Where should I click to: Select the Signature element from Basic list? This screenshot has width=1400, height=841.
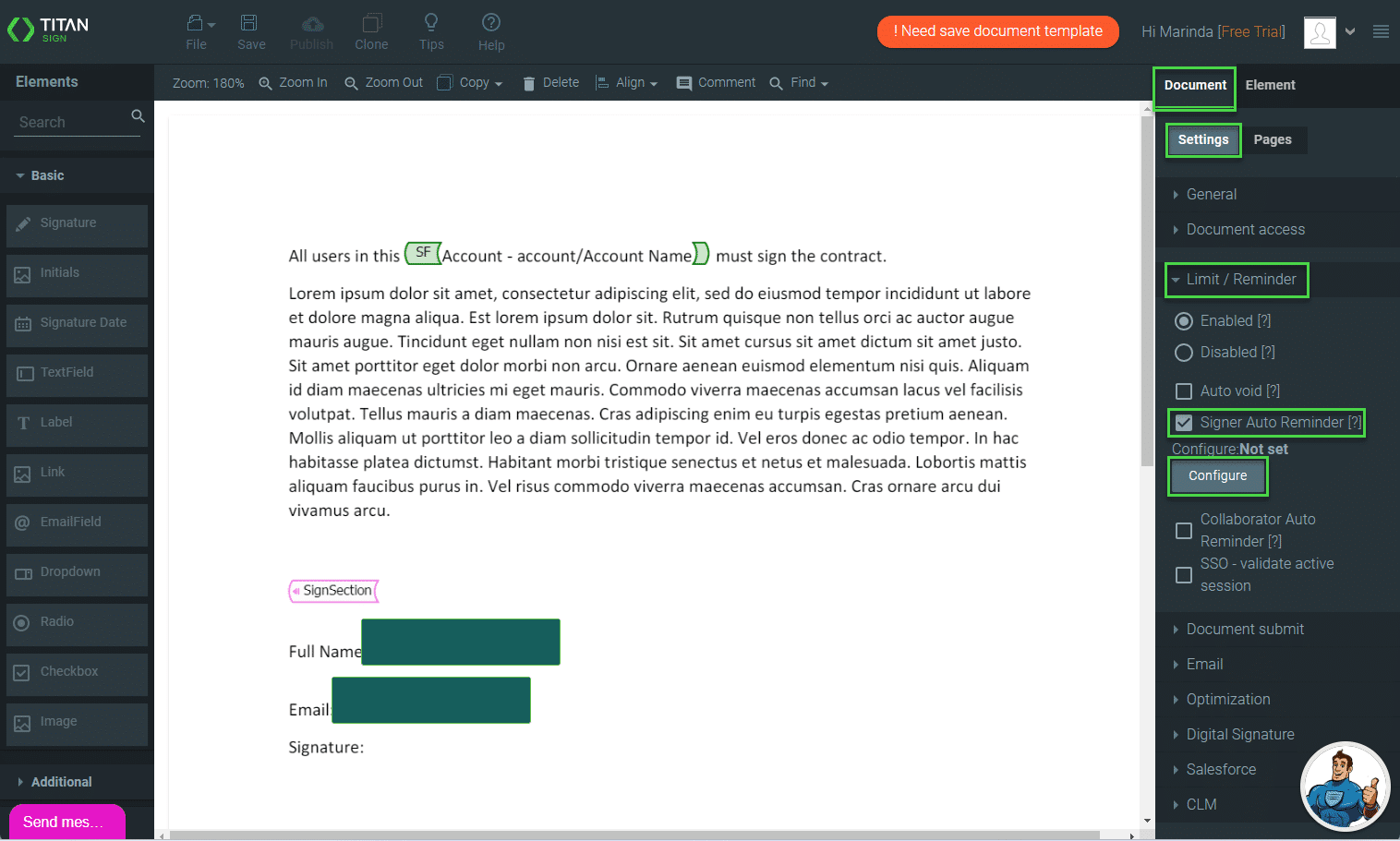[77, 224]
